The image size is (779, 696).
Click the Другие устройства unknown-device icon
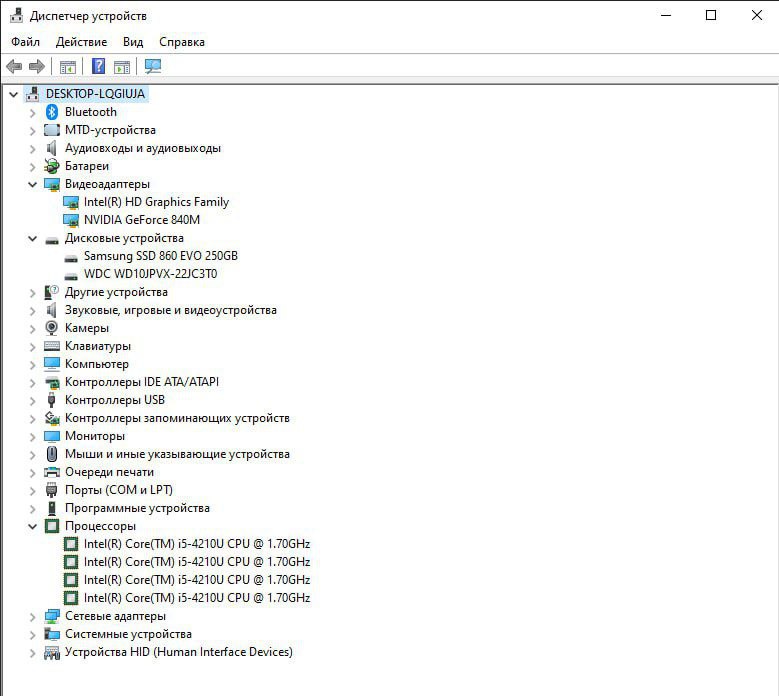click(52, 292)
